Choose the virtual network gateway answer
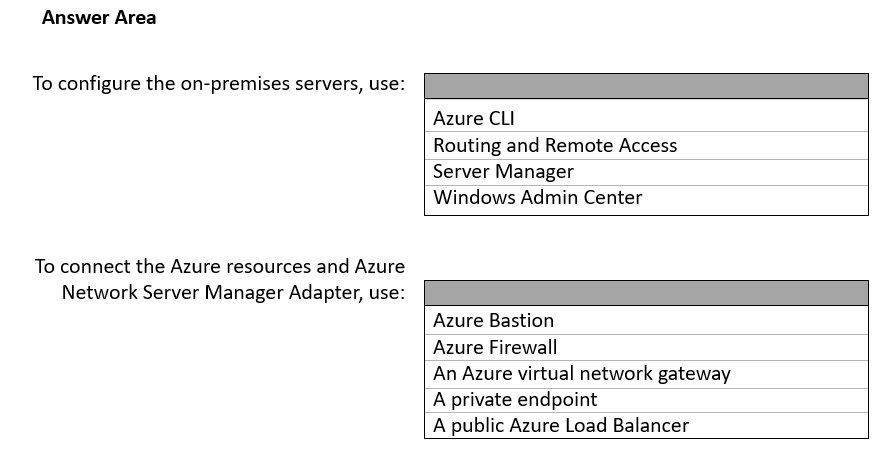Viewport: 888px width, 459px height. click(x=581, y=373)
